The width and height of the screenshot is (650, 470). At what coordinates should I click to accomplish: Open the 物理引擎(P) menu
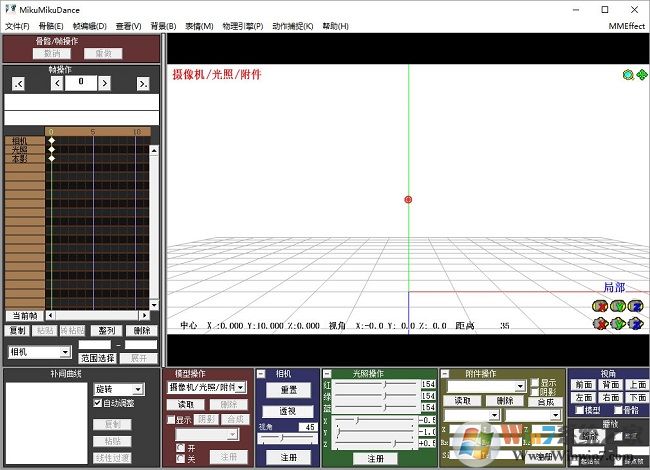click(x=242, y=26)
